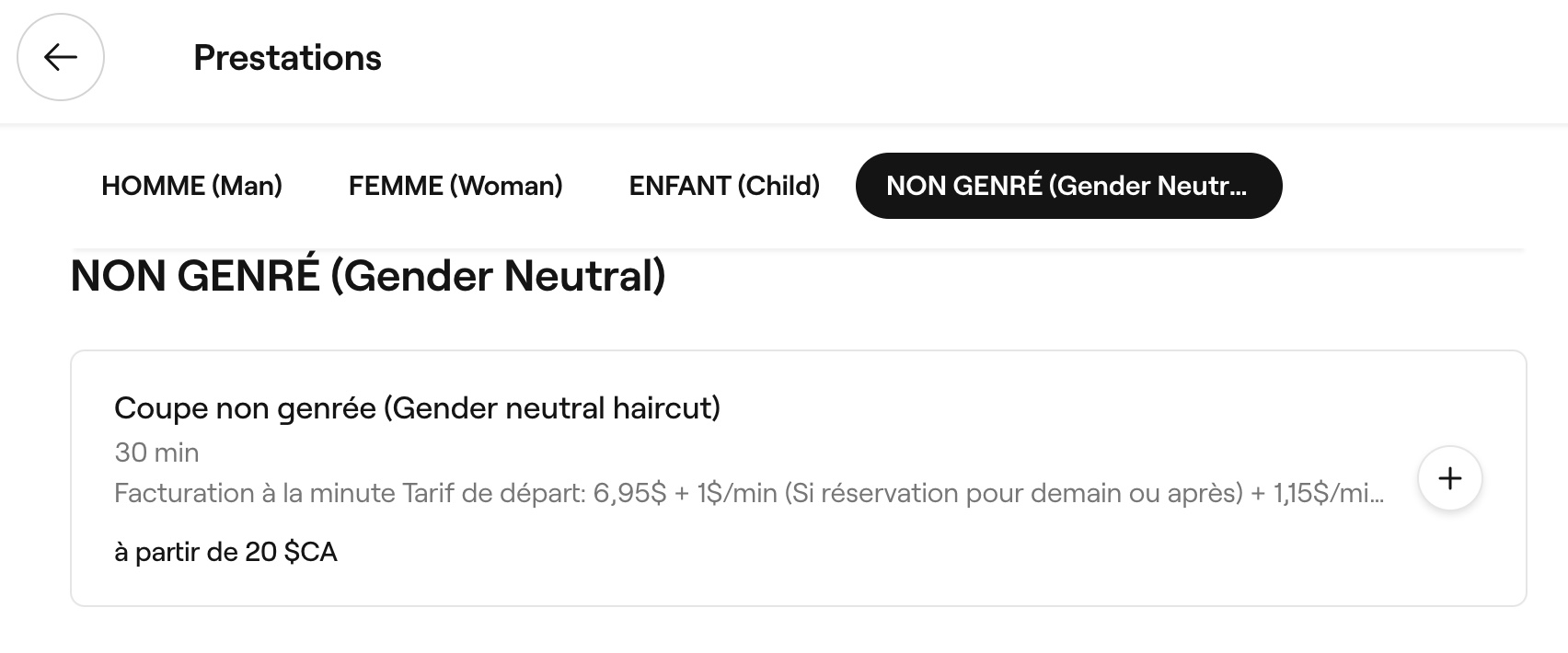
Task: Click the "à partir de 20 $CA" price
Action: coord(225,552)
